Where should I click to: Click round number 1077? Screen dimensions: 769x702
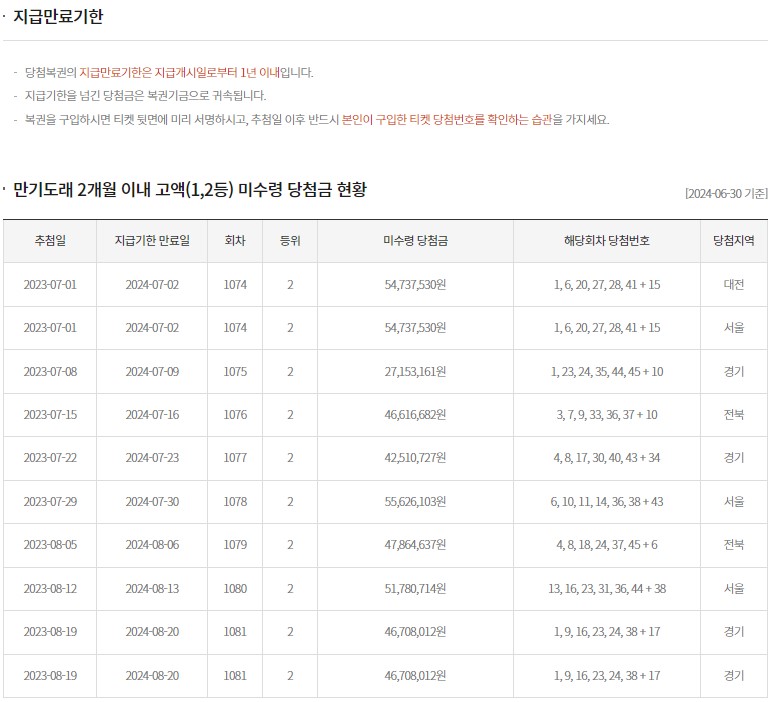coord(235,458)
